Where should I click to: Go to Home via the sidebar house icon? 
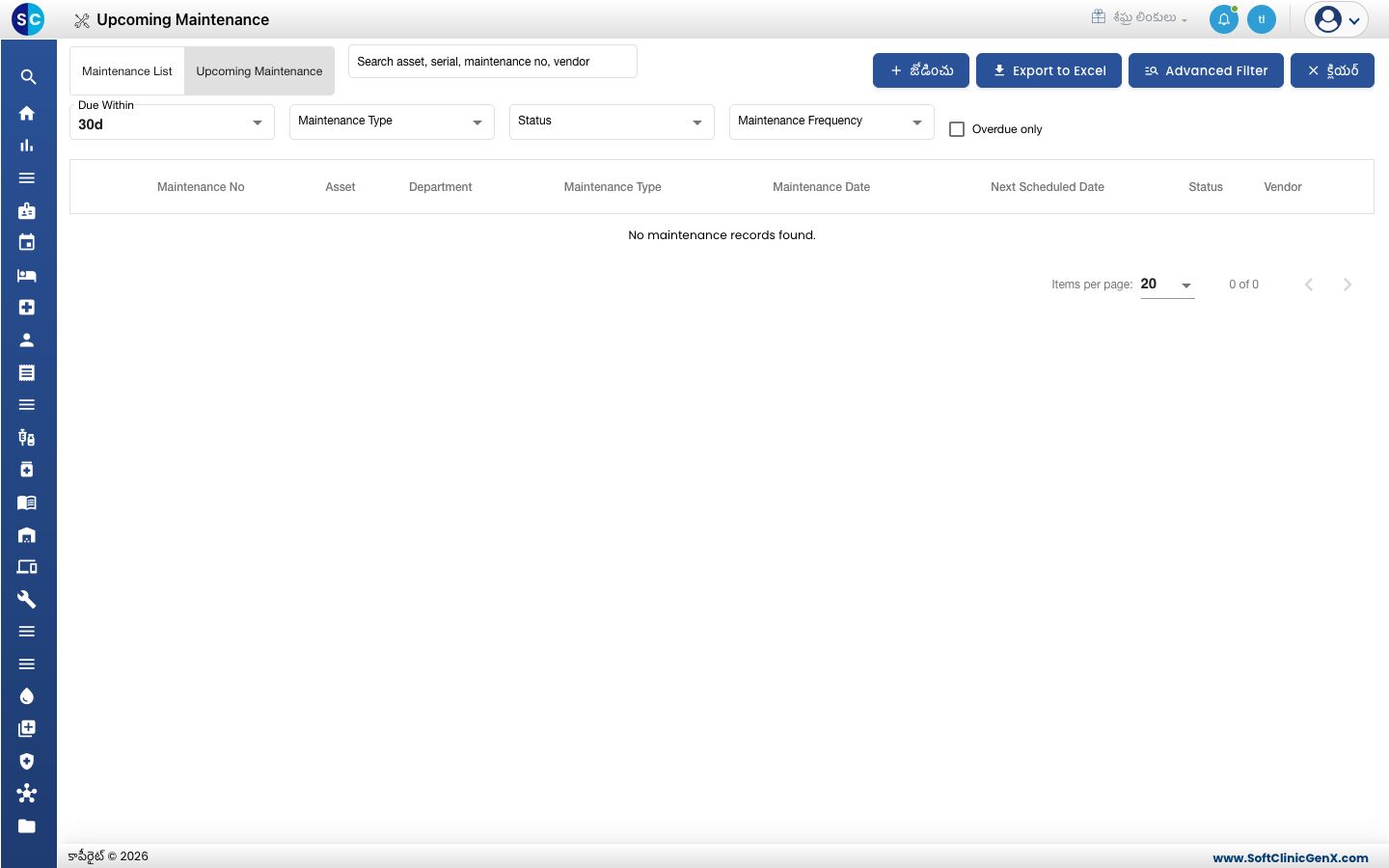27,113
